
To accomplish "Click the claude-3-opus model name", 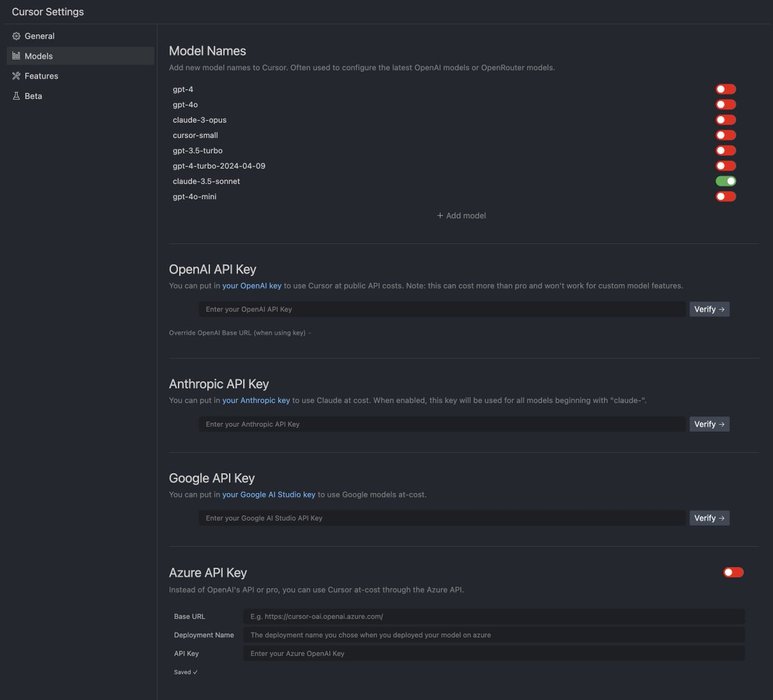I will coord(200,120).
